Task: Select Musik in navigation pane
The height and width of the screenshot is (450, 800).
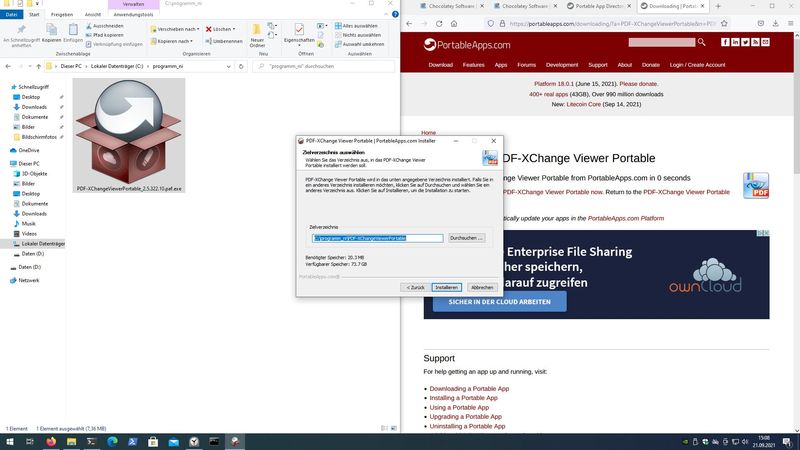Action: pyautogui.click(x=28, y=223)
